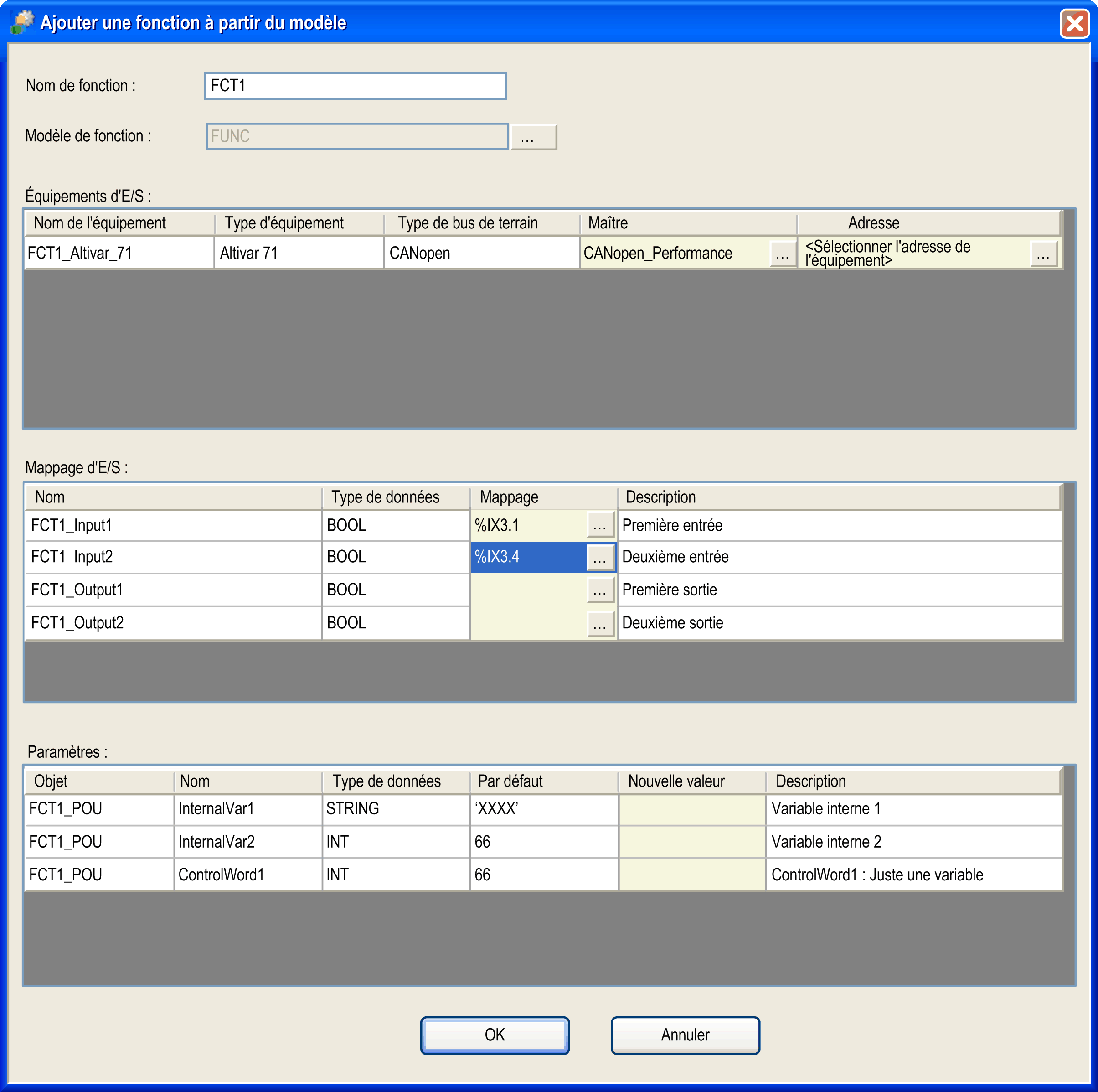The height and width of the screenshot is (1092, 1098).
Task: Click the Paramètres Description column header
Action: [913, 781]
